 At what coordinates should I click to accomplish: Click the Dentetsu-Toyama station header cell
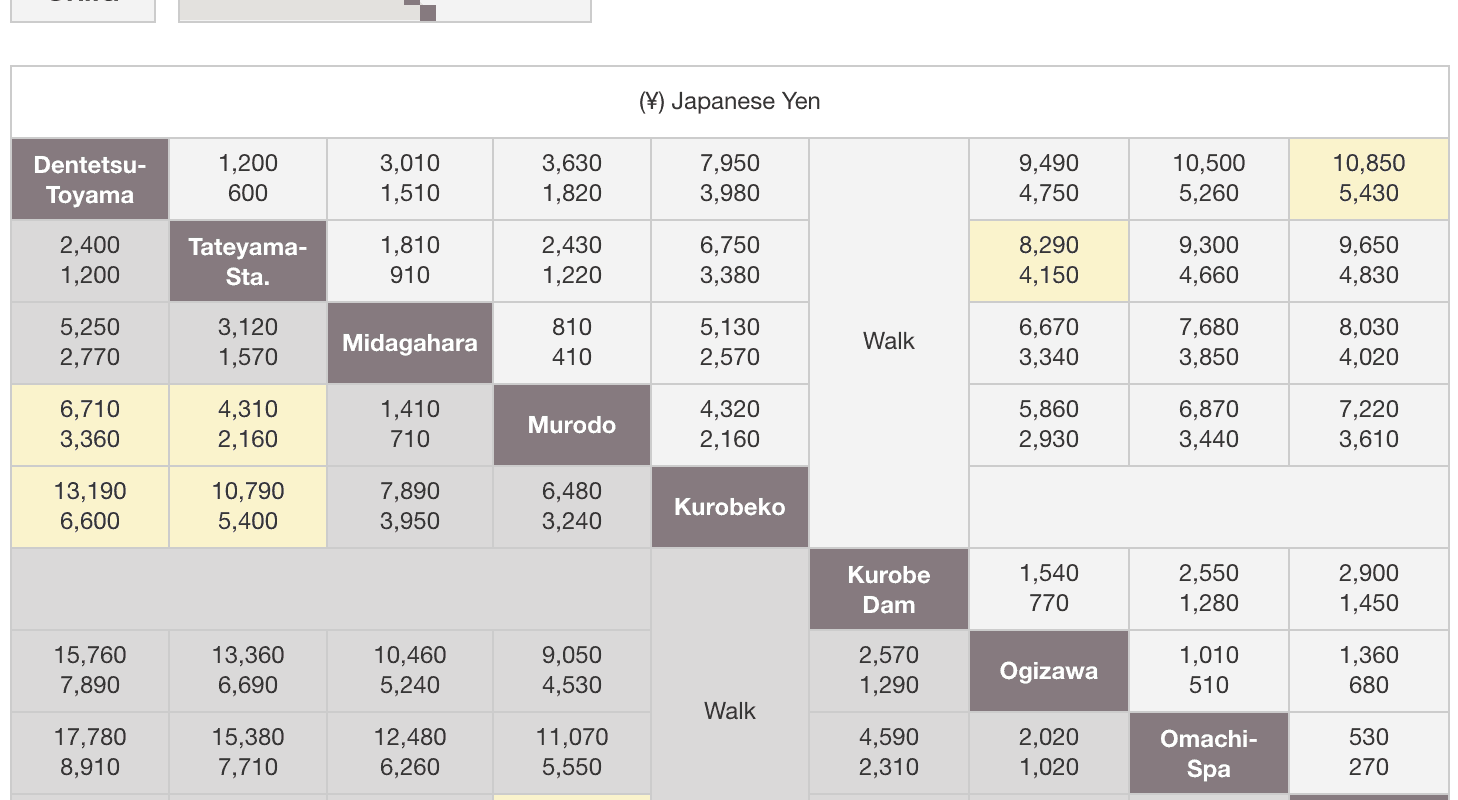(90, 179)
